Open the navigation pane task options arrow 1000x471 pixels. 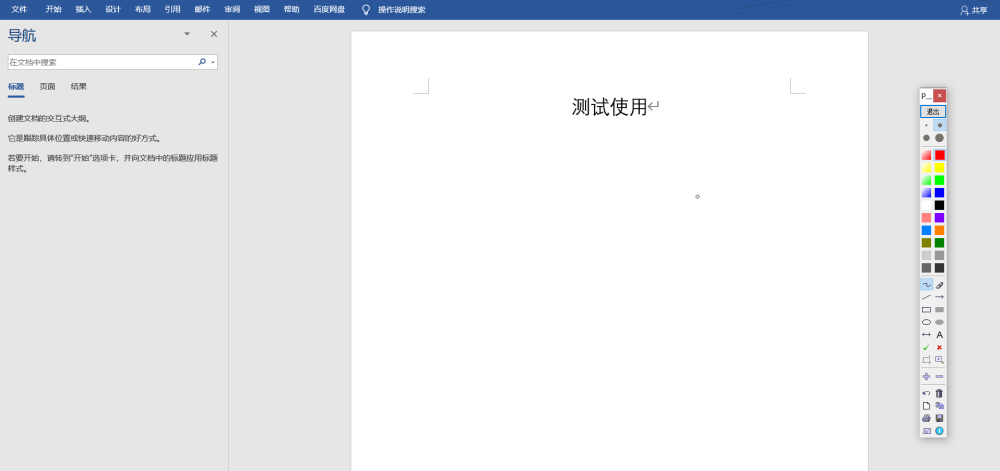187,34
